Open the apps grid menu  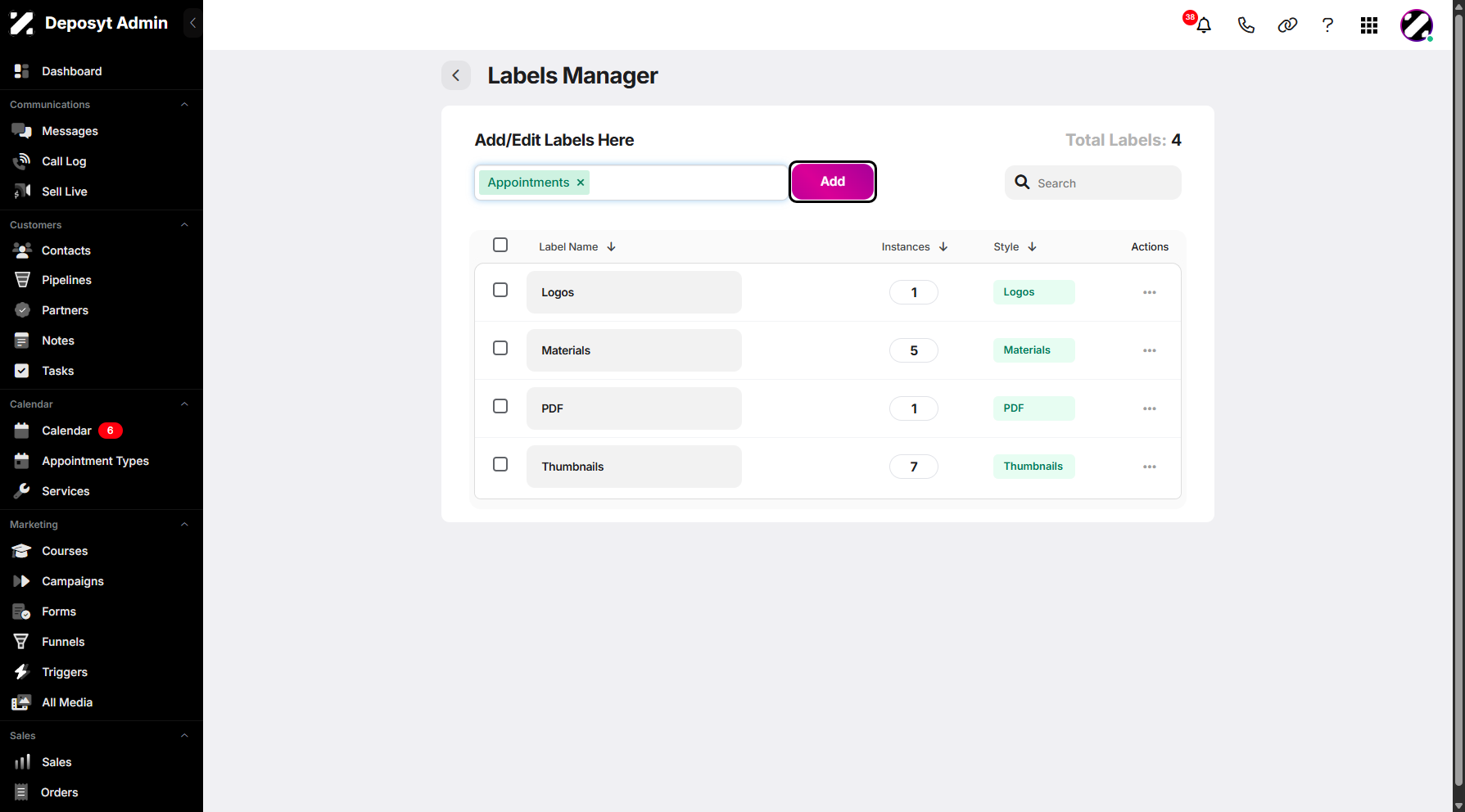coord(1369,25)
